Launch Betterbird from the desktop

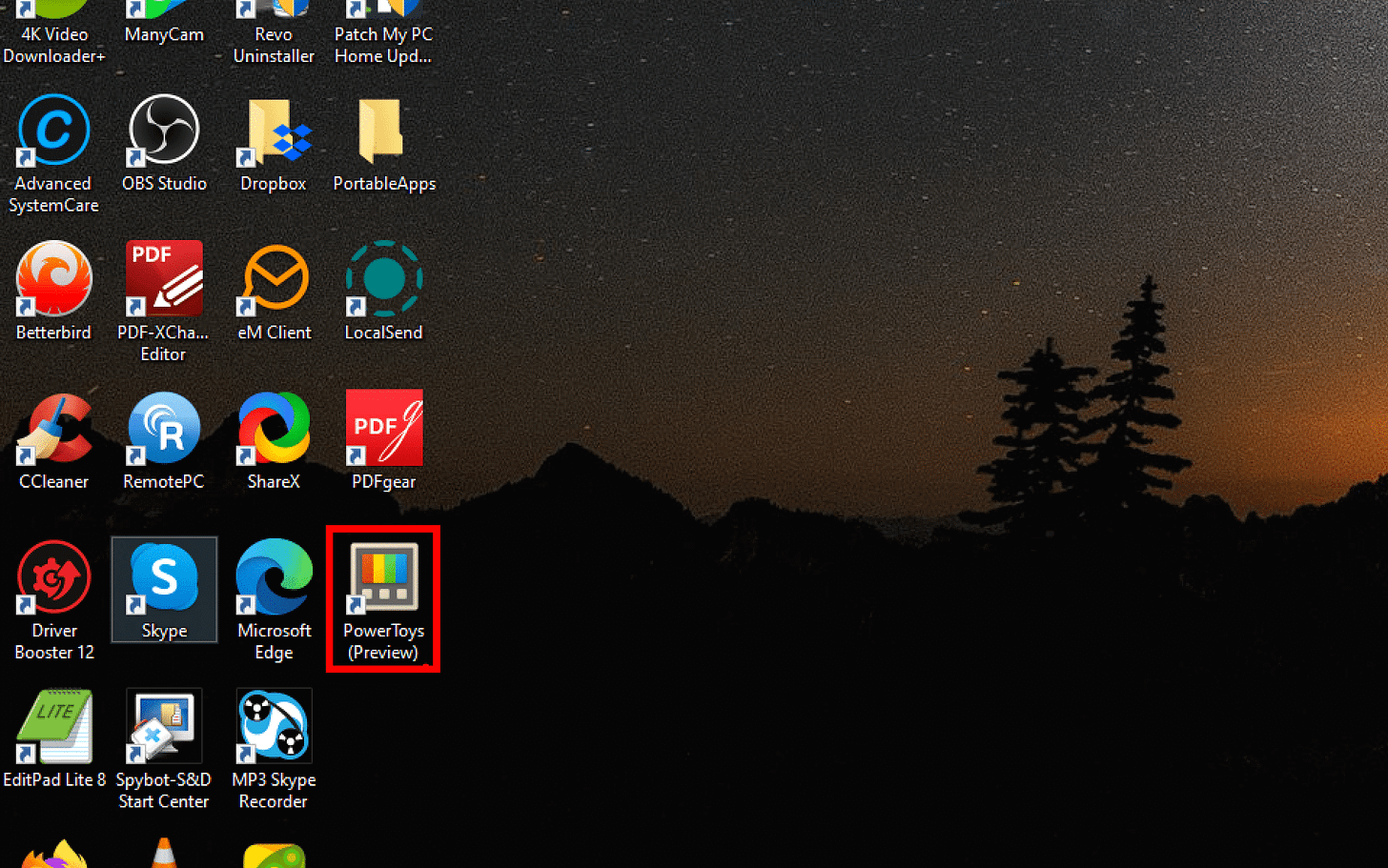[x=53, y=291]
